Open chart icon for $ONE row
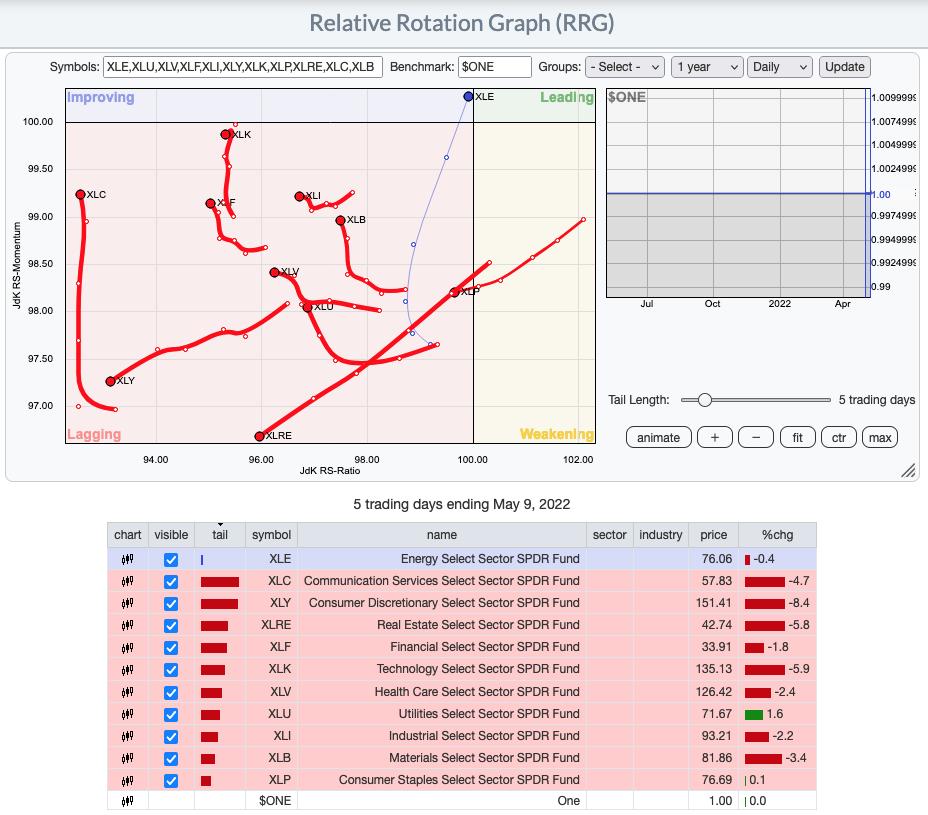The height and width of the screenshot is (815, 928). tap(127, 801)
